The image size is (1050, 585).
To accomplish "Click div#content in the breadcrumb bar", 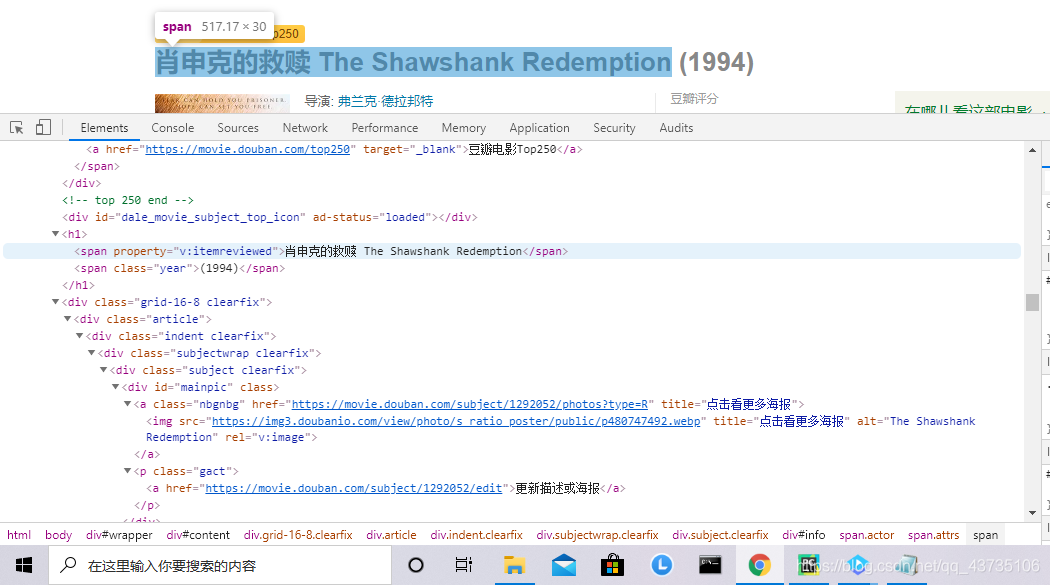I will 198,535.
